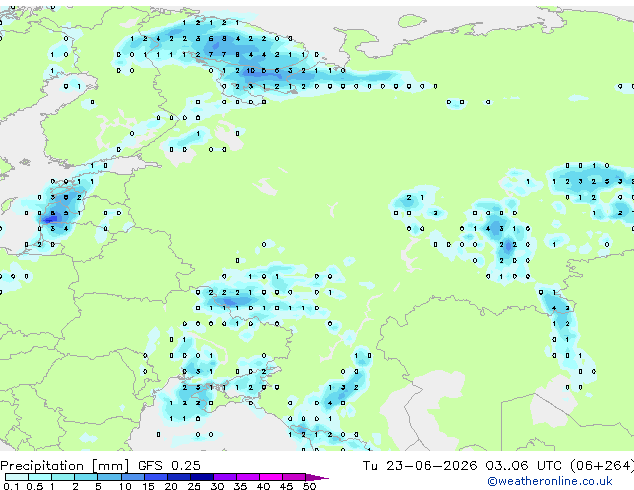
Task: Select legend swatch between 5 and 10
Action: pyautogui.click(x=109, y=477)
